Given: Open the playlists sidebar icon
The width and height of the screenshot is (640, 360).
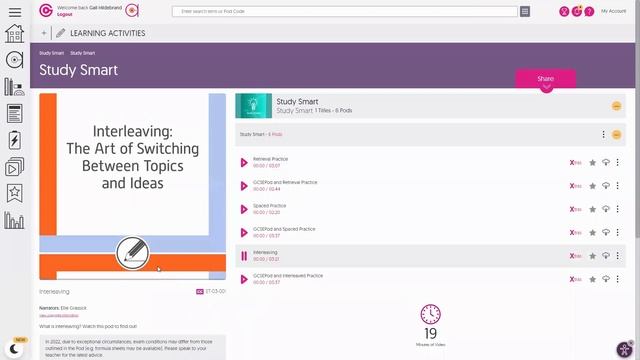Looking at the screenshot, I should point(14,167).
